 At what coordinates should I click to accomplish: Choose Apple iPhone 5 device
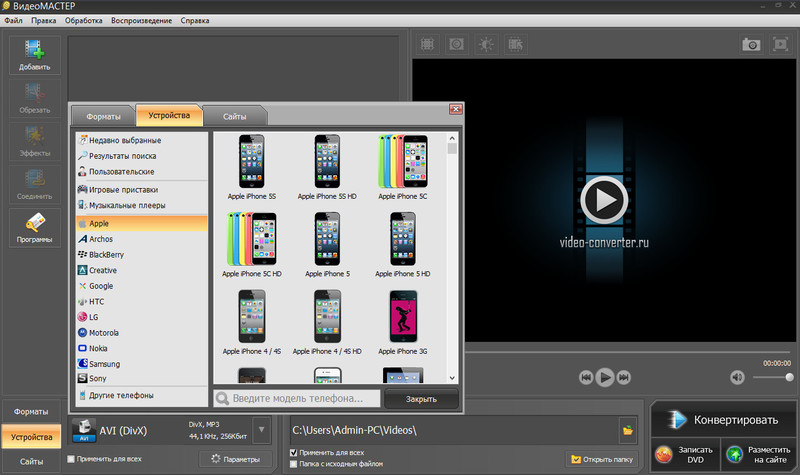click(327, 245)
